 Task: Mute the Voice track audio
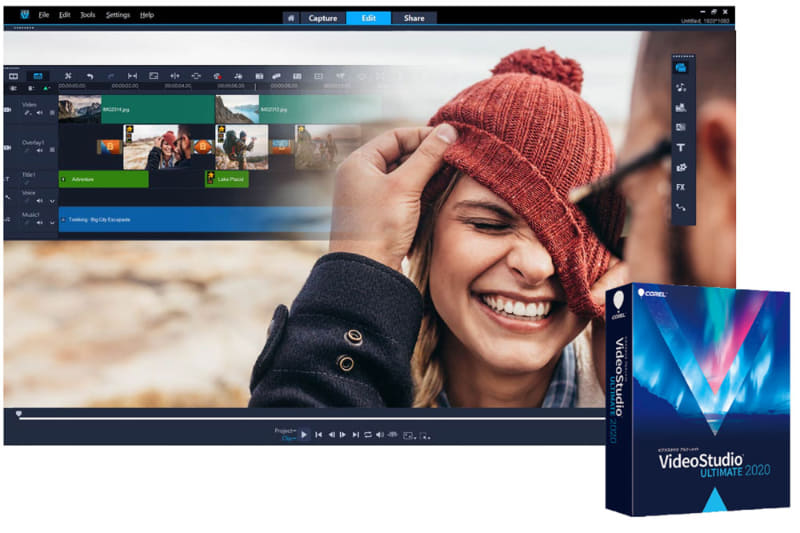[39, 201]
